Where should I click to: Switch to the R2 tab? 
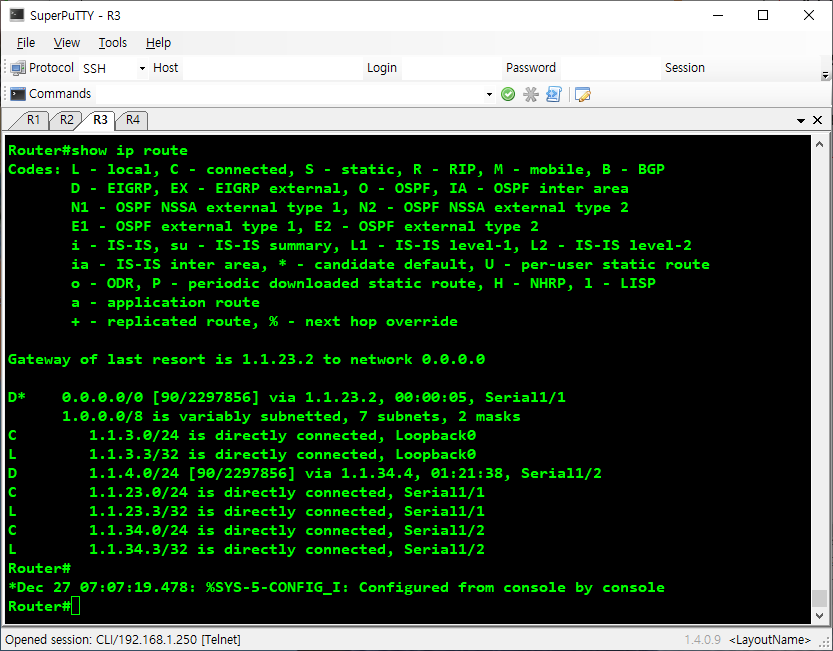(x=66, y=120)
